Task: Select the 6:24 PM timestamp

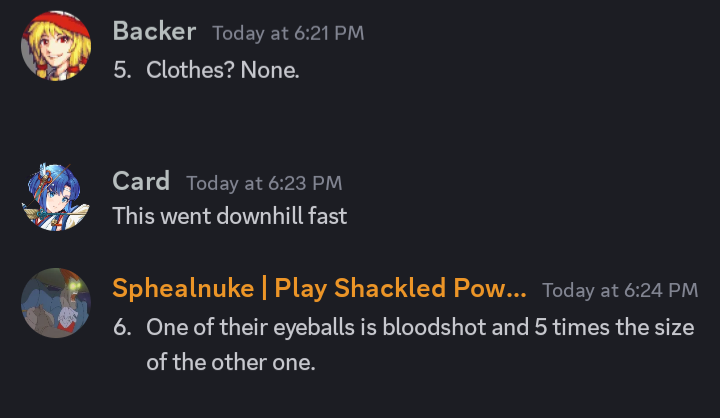Action: pos(620,290)
